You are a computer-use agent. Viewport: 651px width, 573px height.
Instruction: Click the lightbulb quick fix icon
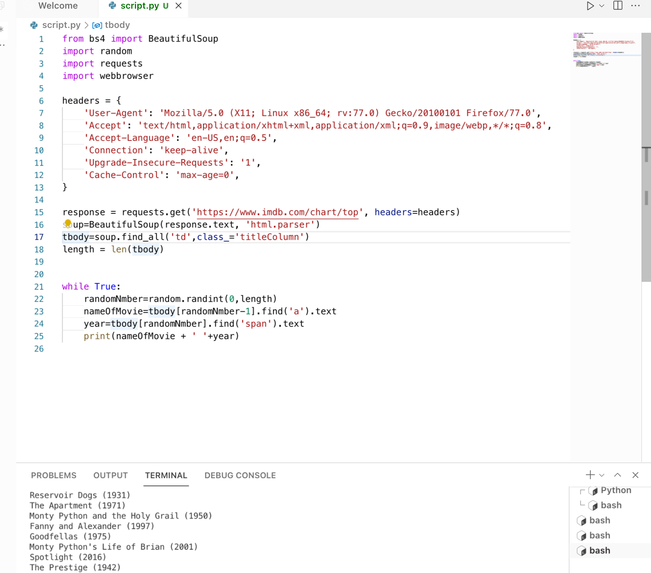click(x=68, y=224)
